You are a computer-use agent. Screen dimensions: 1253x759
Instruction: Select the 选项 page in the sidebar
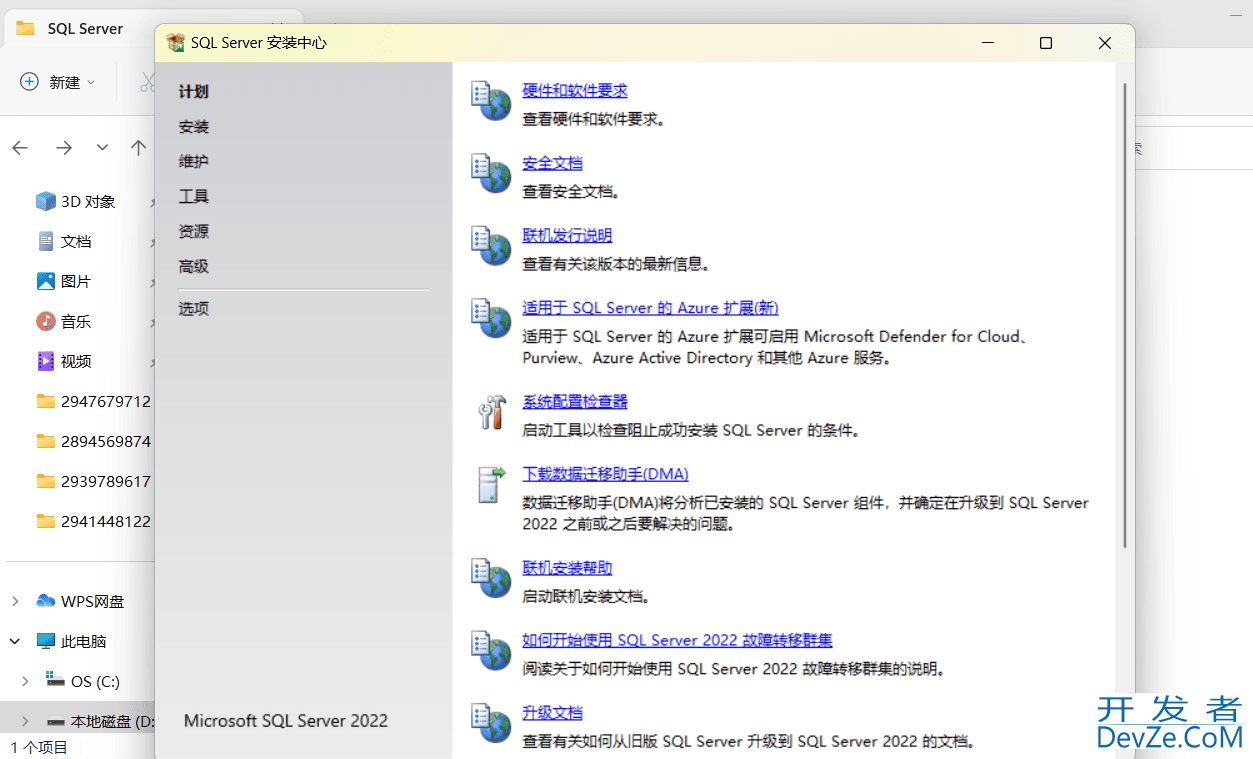pos(194,309)
